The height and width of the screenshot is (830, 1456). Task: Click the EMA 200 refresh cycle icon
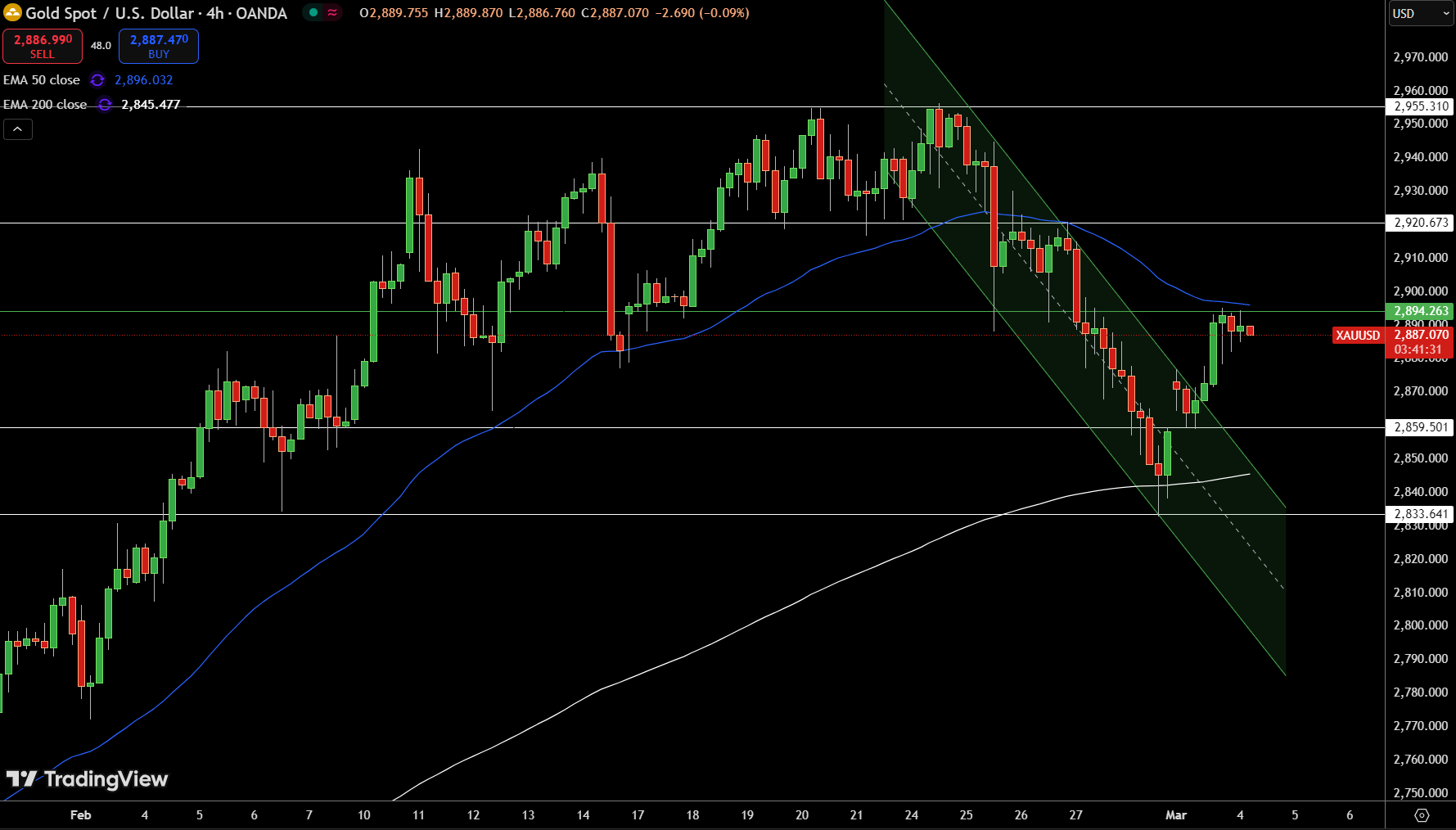coord(105,105)
